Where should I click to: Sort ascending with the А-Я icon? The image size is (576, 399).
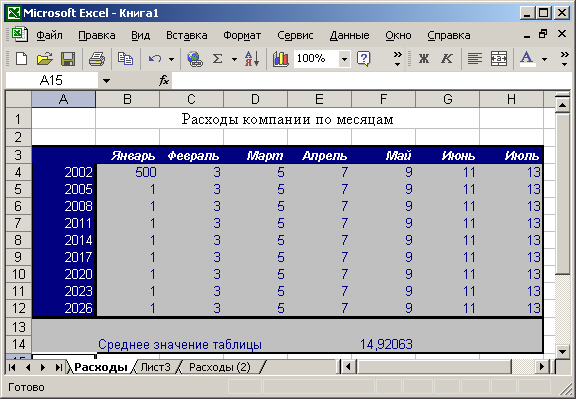[x=252, y=58]
